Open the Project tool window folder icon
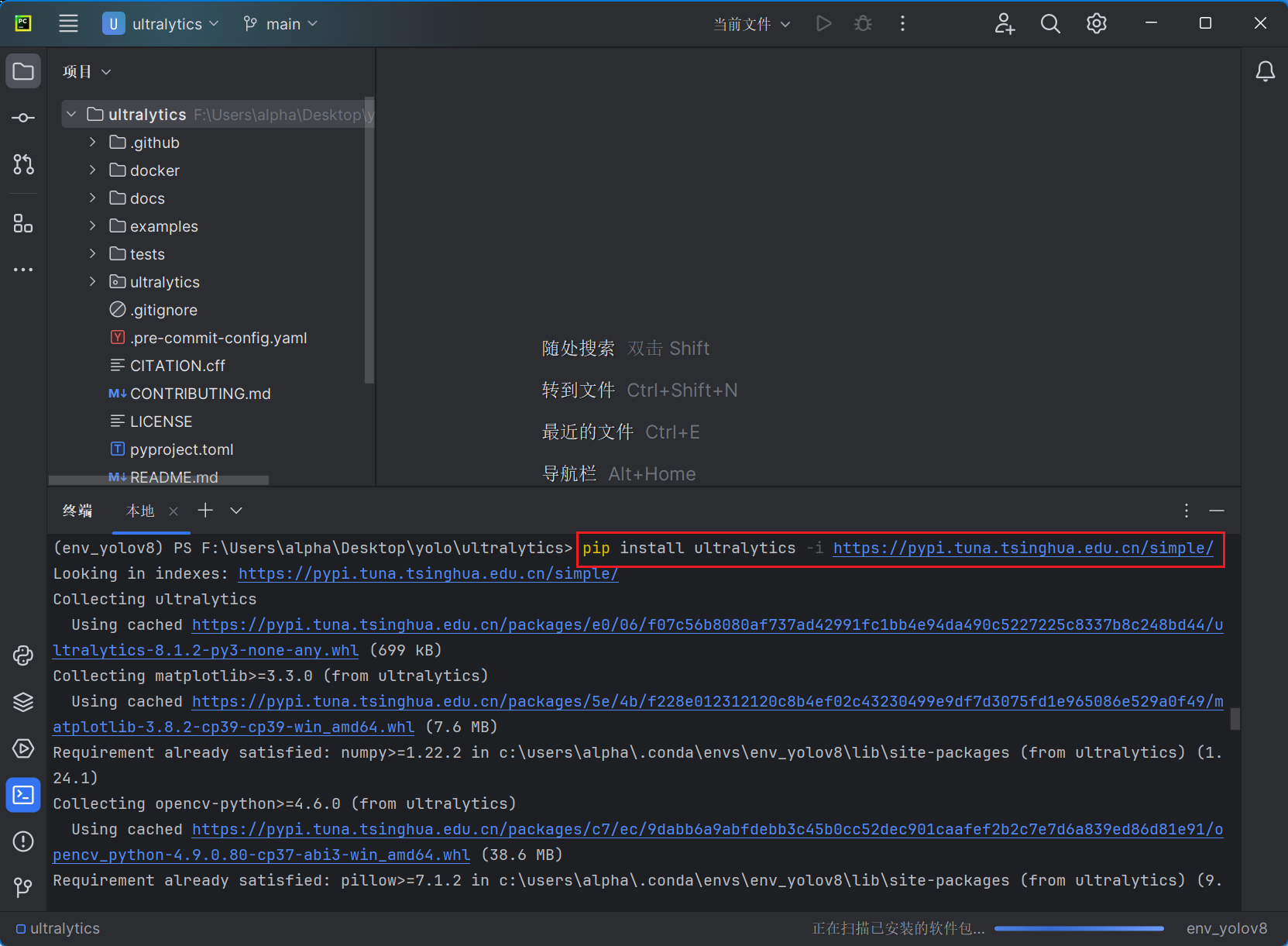The height and width of the screenshot is (946, 1288). [x=23, y=72]
